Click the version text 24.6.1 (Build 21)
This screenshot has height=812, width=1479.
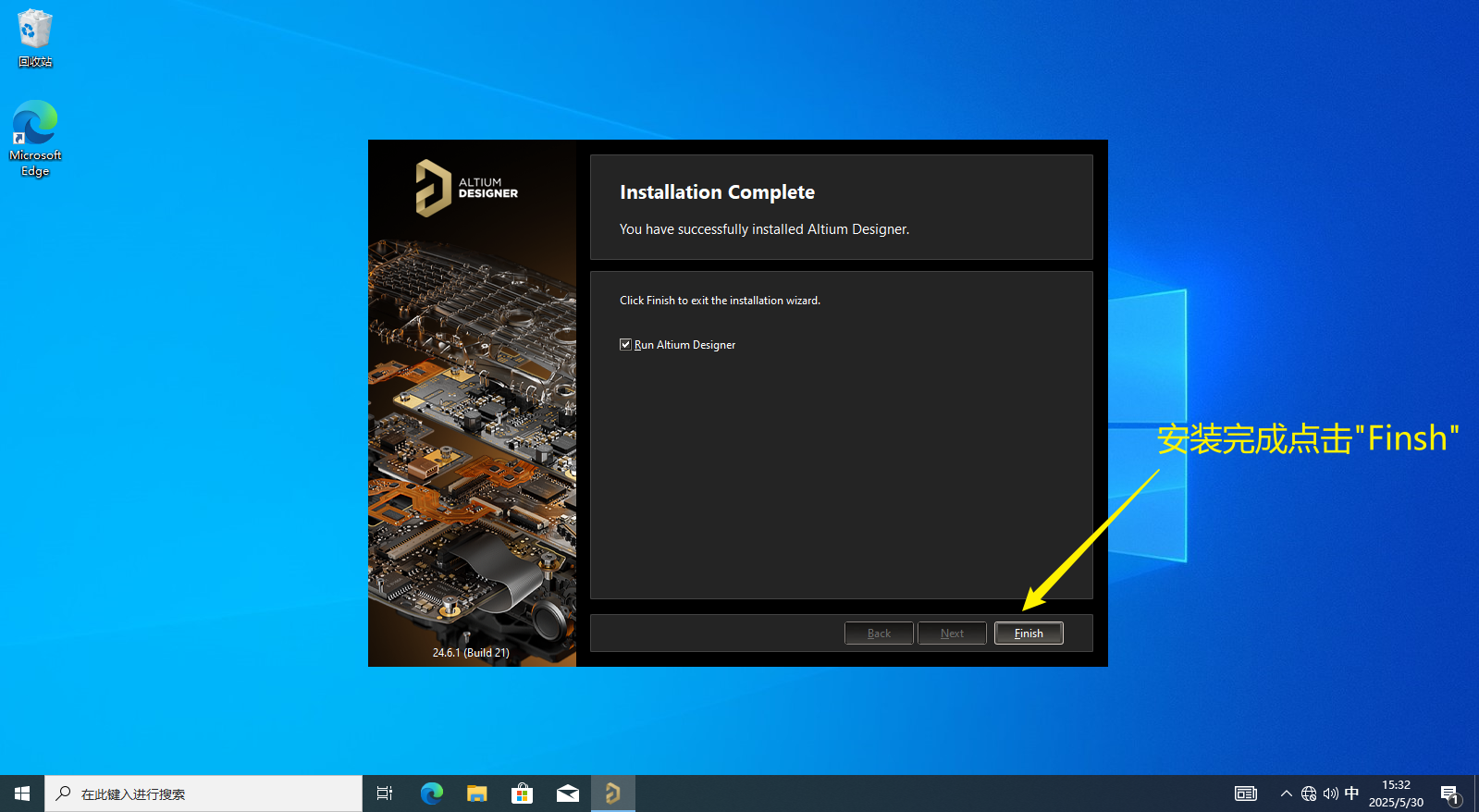[471, 652]
